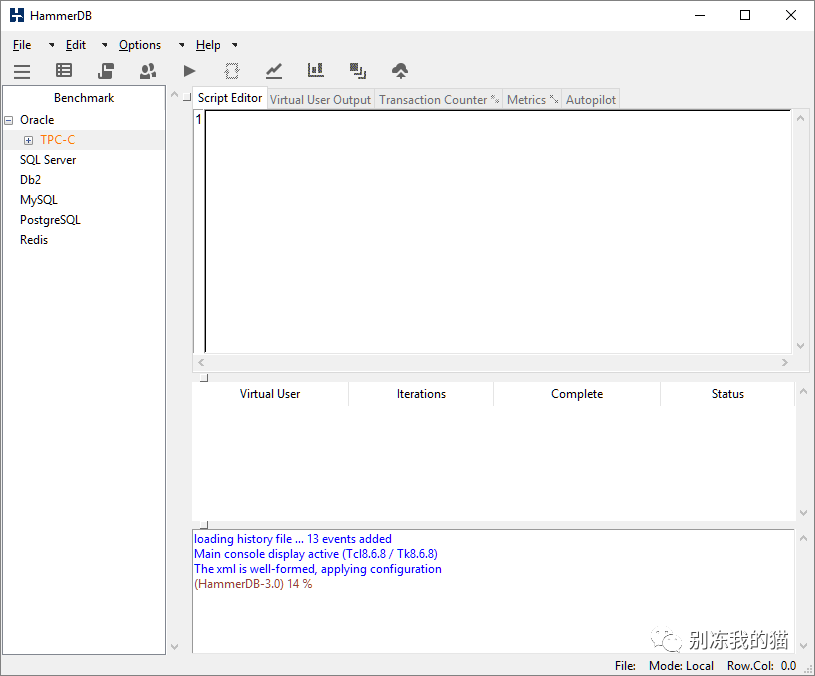815x676 pixels.
Task: Select PostgreSQL in the Benchmark list
Action: 50,220
